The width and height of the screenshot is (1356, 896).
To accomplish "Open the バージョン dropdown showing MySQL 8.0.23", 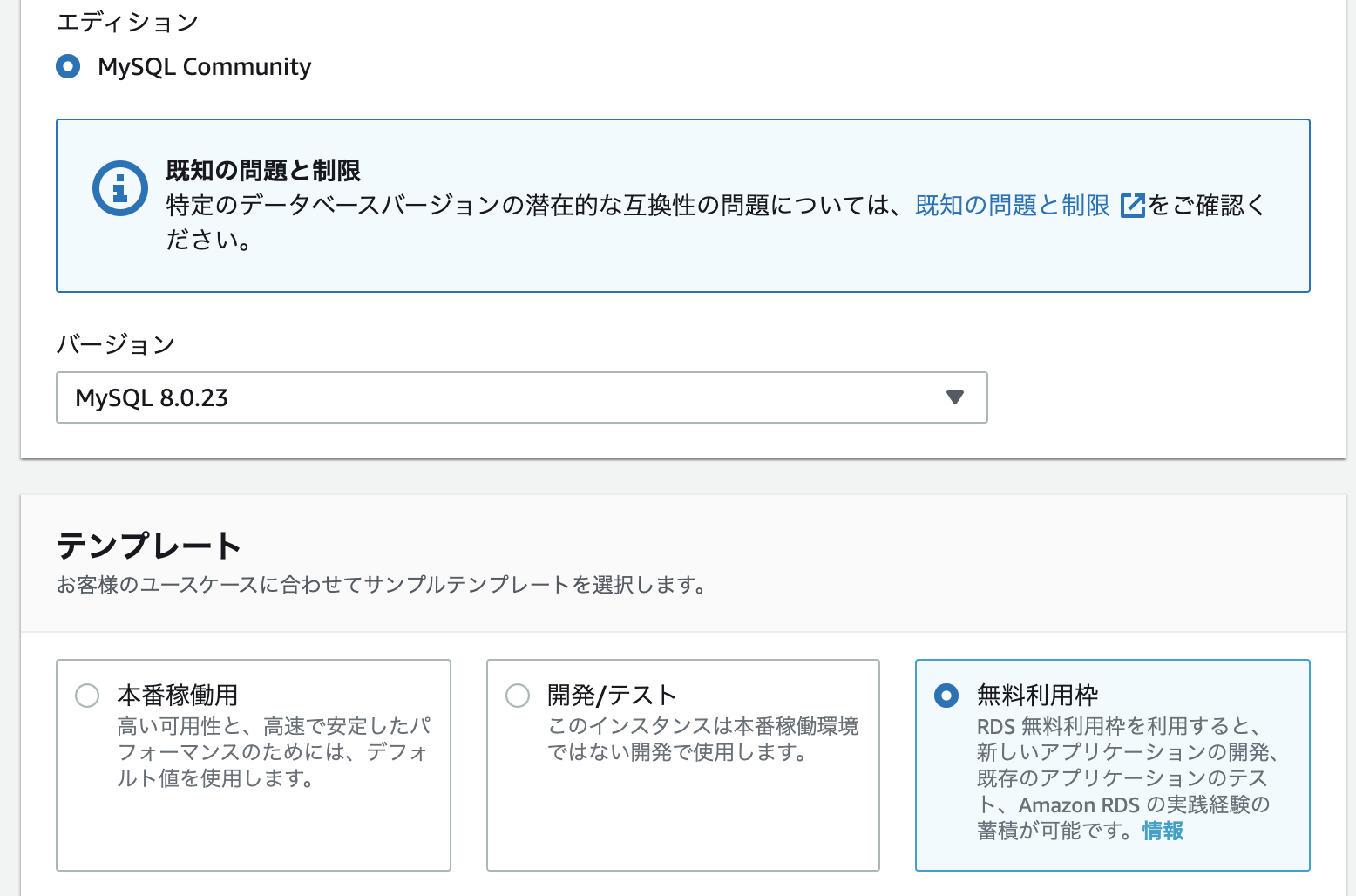I will pyautogui.click(x=521, y=397).
